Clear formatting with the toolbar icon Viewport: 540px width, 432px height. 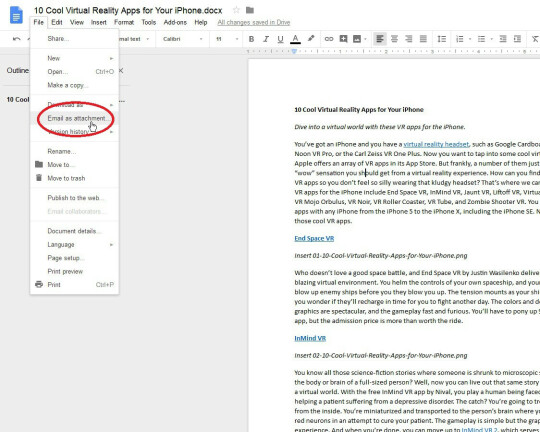pyautogui.click(x=535, y=39)
